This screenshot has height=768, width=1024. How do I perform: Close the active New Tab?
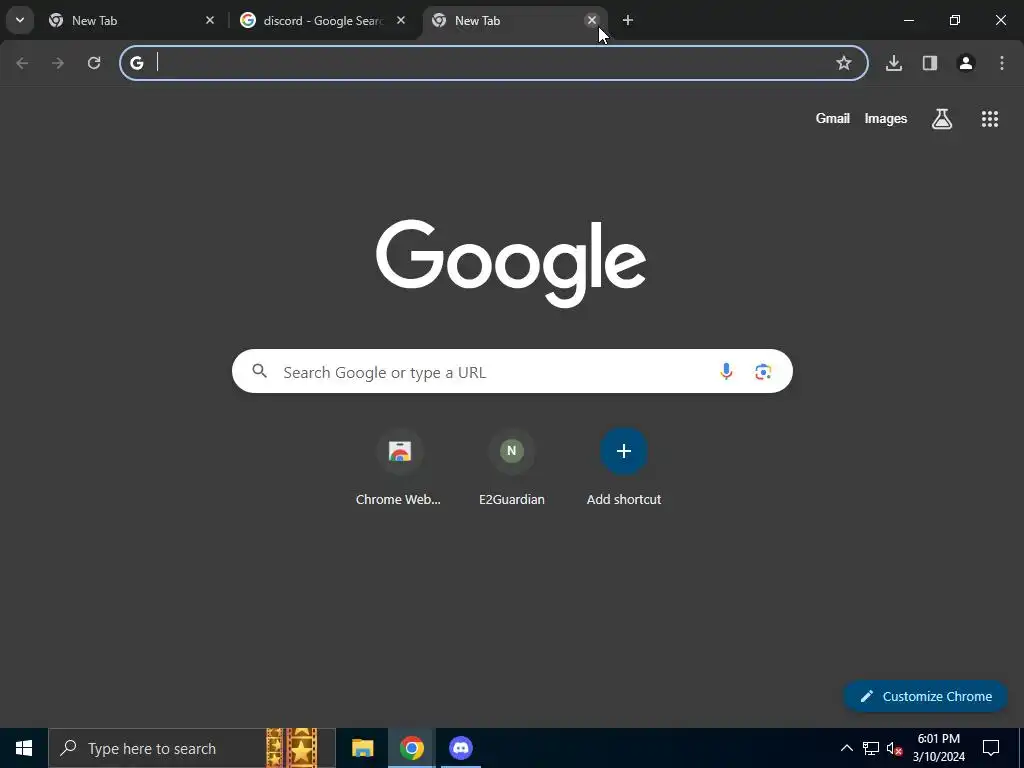tap(592, 20)
